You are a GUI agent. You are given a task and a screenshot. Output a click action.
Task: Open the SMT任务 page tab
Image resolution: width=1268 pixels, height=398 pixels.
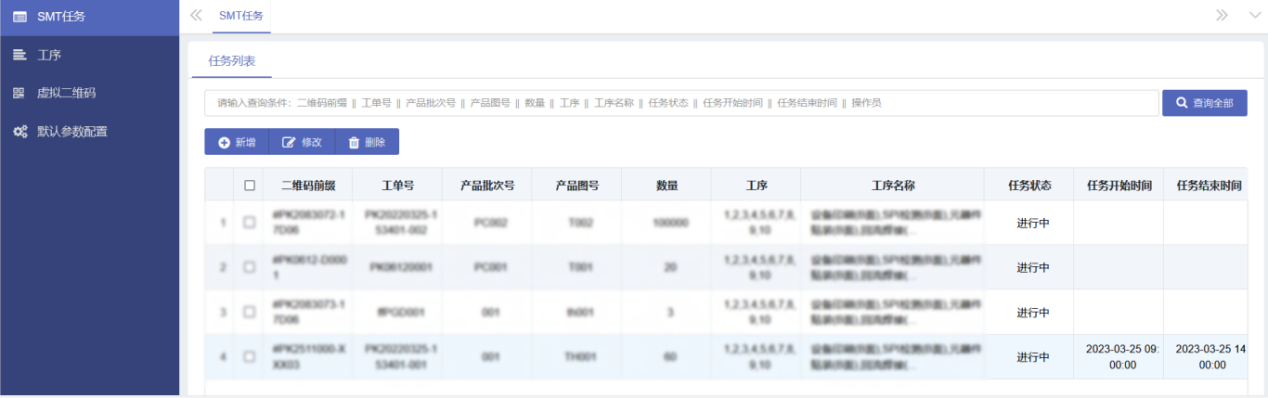pyautogui.click(x=236, y=16)
